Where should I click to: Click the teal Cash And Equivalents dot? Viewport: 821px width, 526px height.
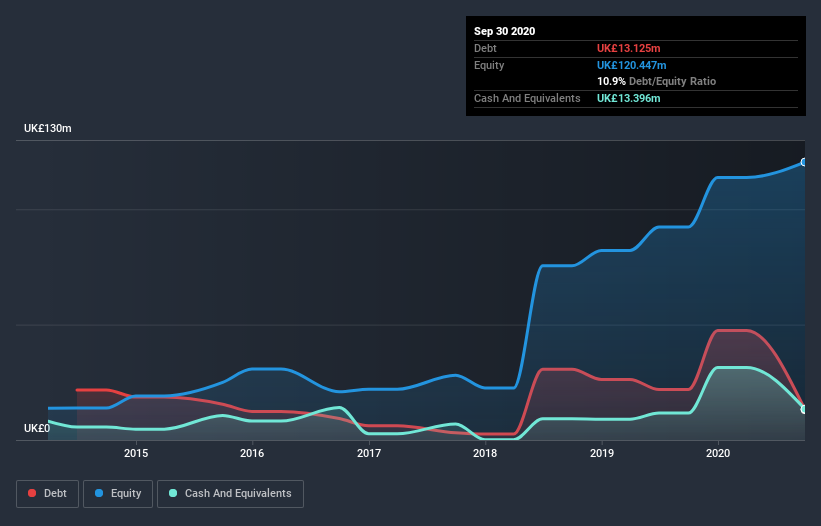pos(173,493)
